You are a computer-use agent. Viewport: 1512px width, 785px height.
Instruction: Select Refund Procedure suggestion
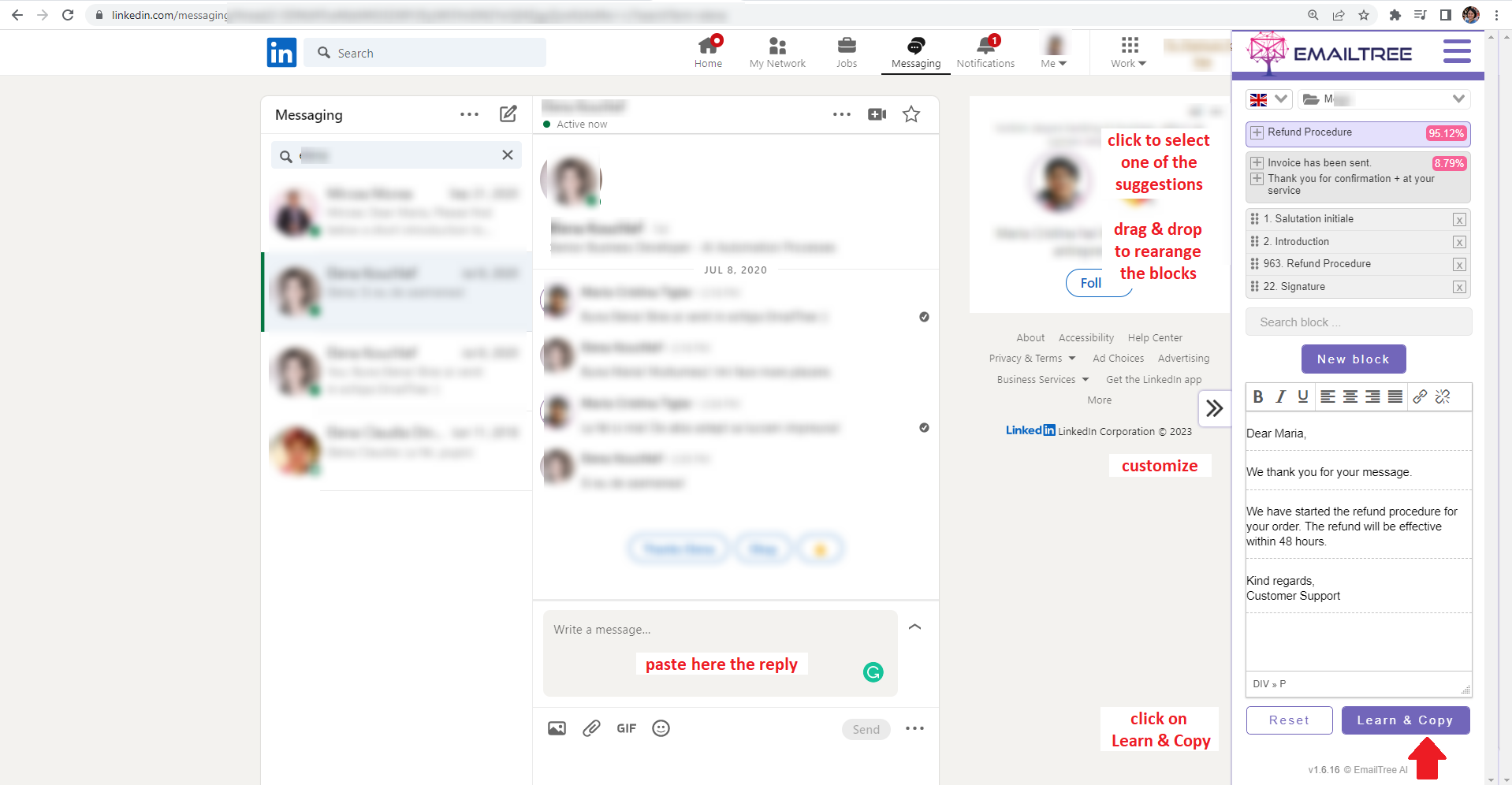point(1357,133)
